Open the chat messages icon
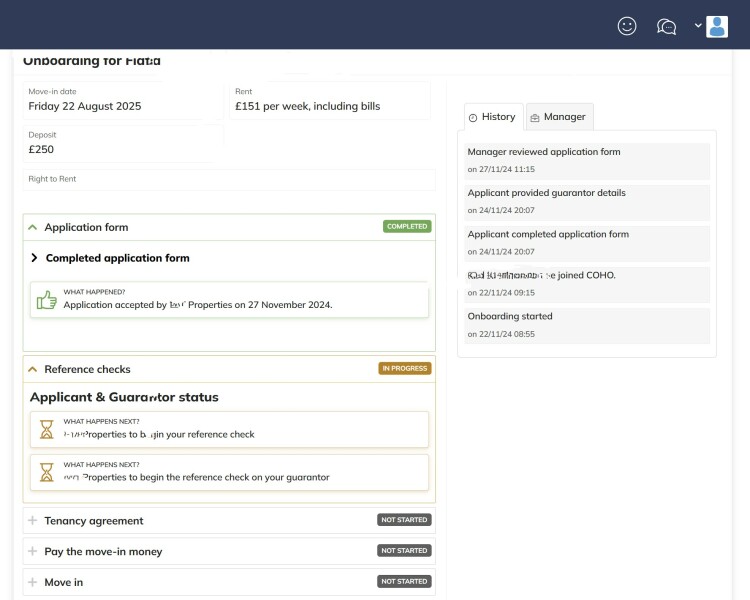The width and height of the screenshot is (750, 600). tap(666, 26)
